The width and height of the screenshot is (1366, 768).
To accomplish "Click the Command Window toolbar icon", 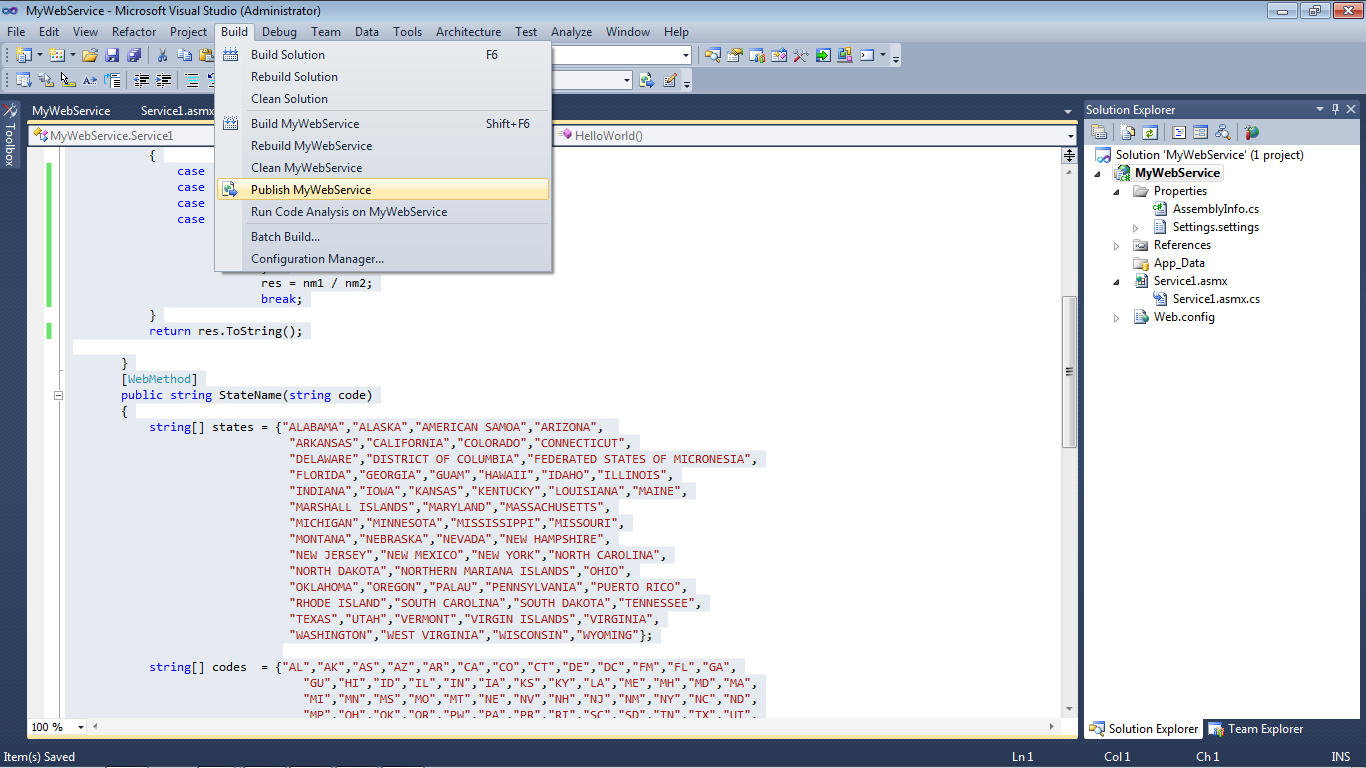I will tap(867, 55).
